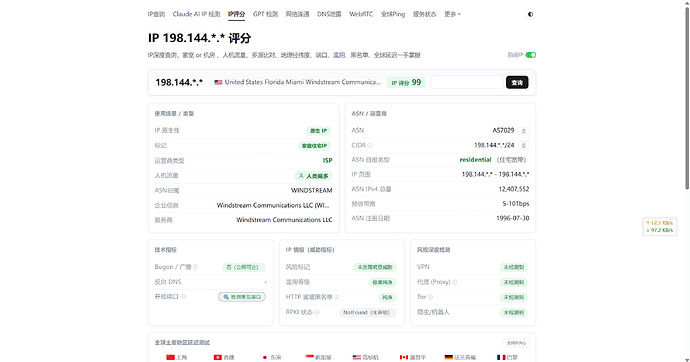The image size is (690, 362).
Task: Copy the ASN AS7029 value
Action: [524, 131]
